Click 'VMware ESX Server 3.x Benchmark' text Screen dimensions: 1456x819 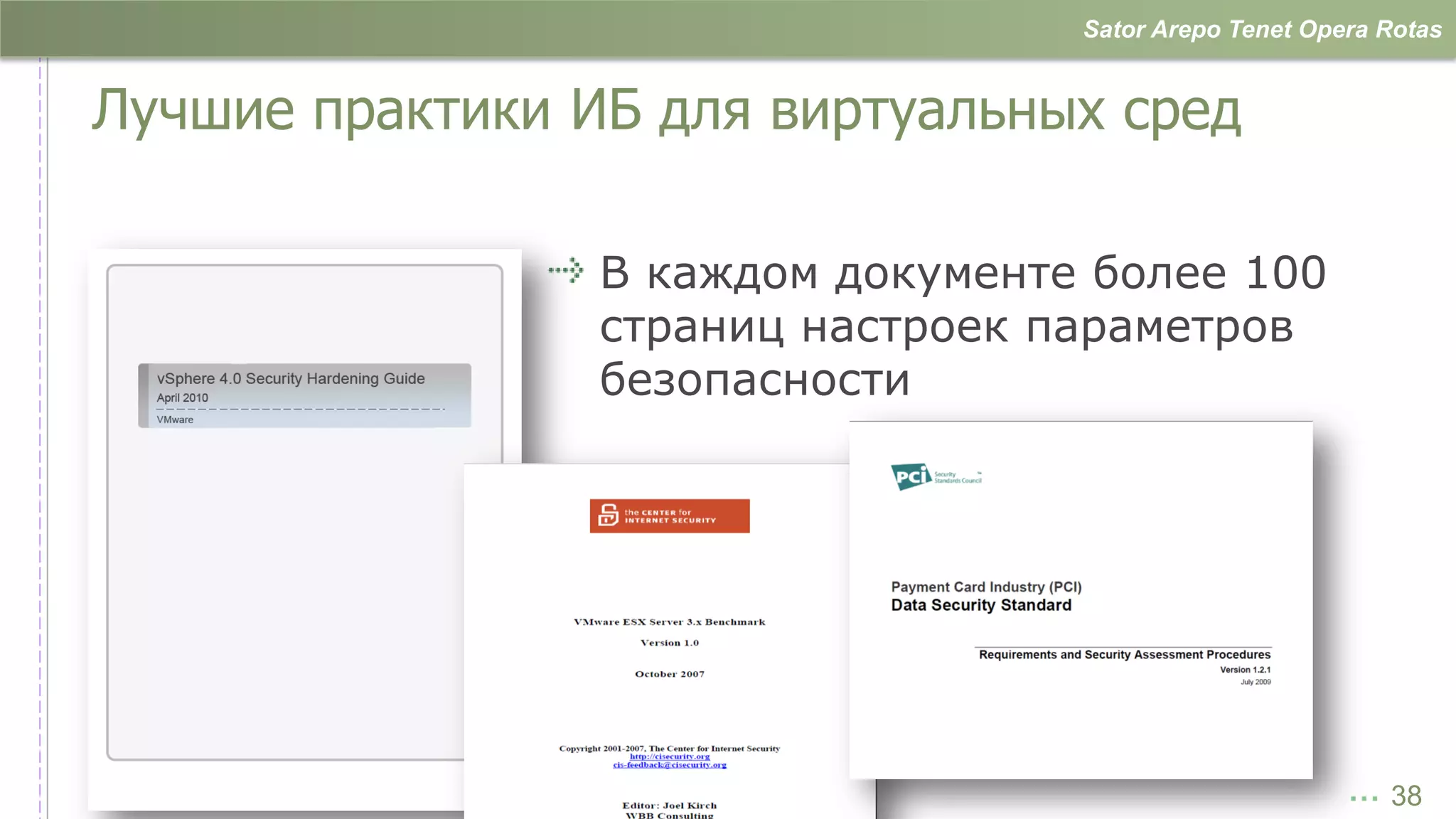tap(670, 622)
